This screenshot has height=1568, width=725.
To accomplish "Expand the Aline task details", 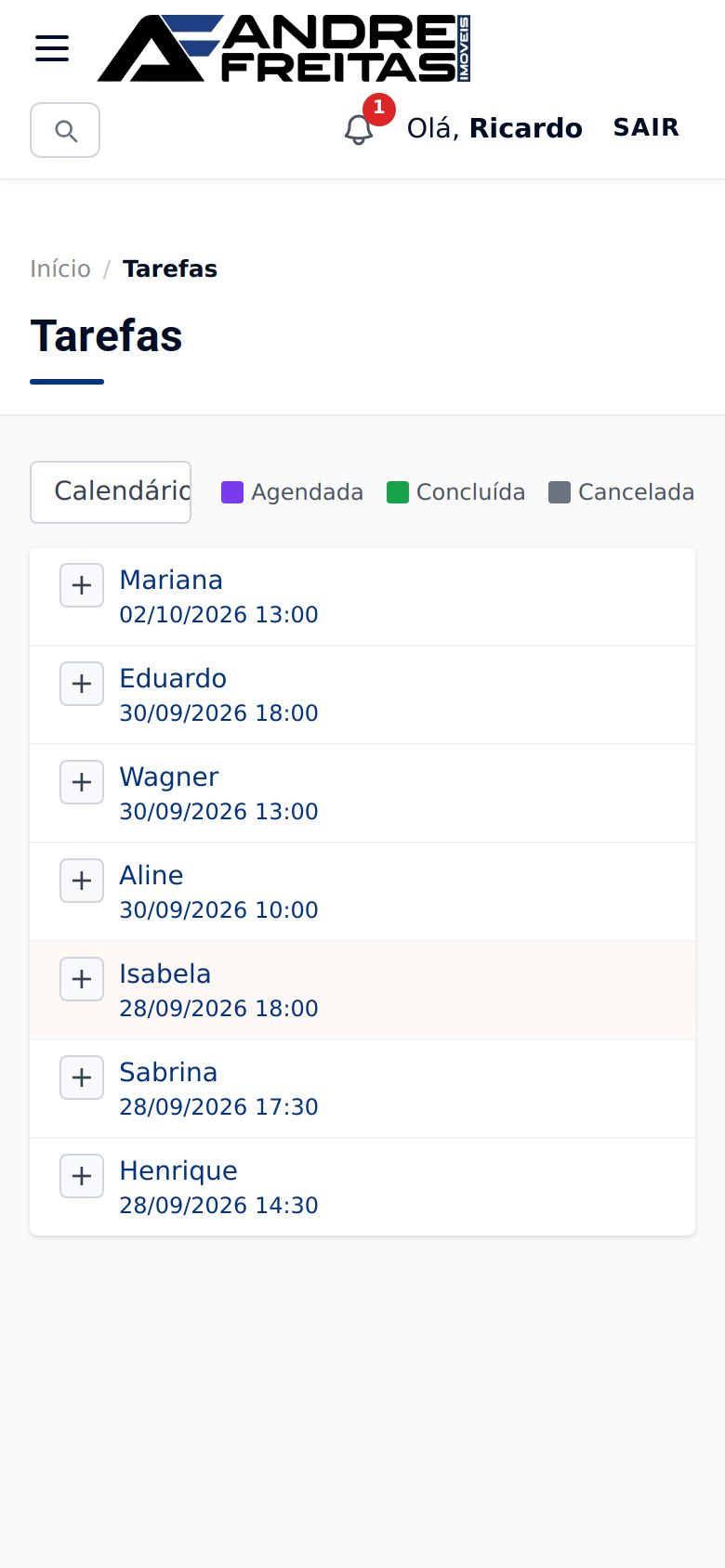I will [x=82, y=881].
